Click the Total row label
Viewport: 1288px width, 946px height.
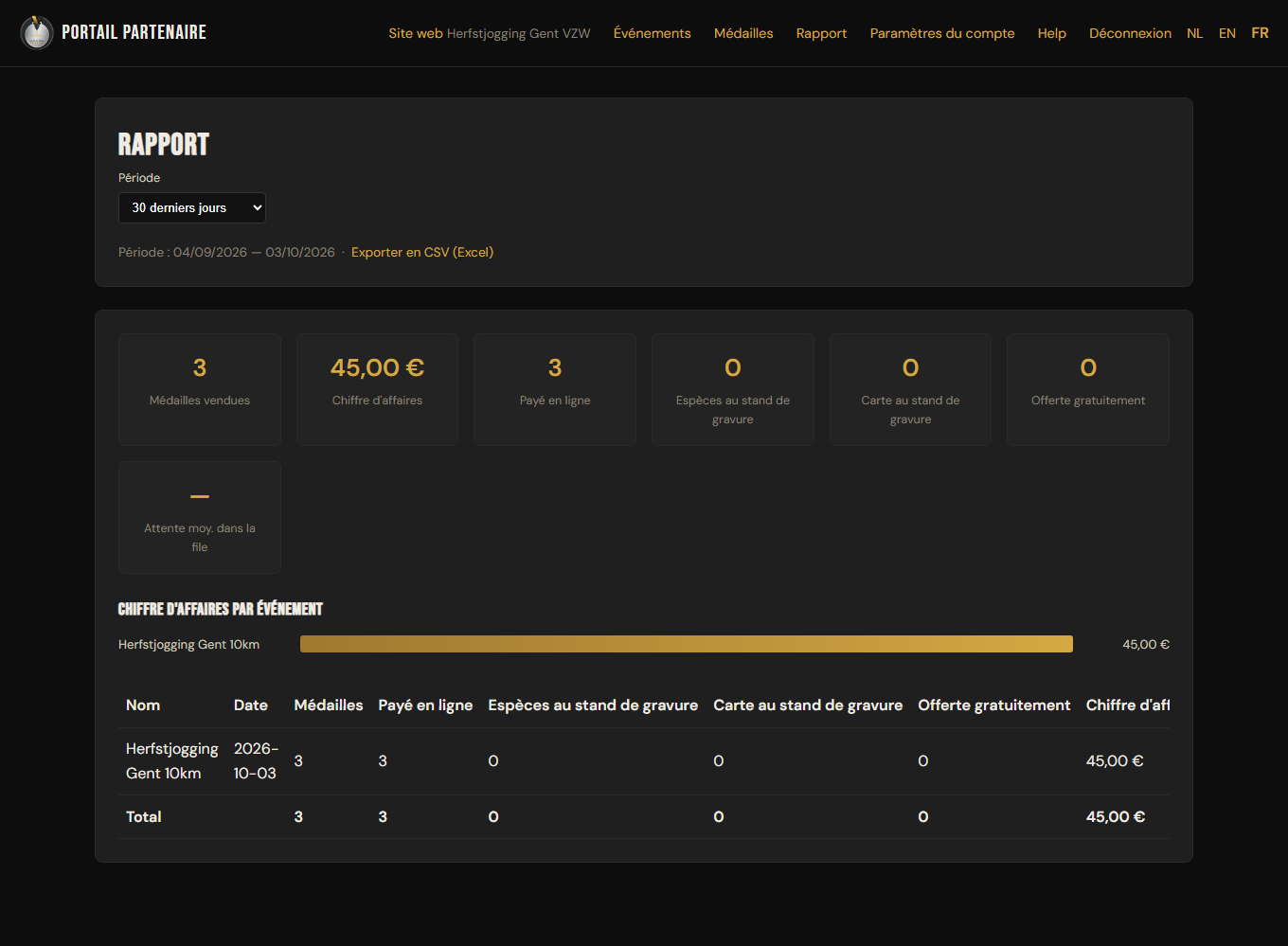pyautogui.click(x=144, y=817)
